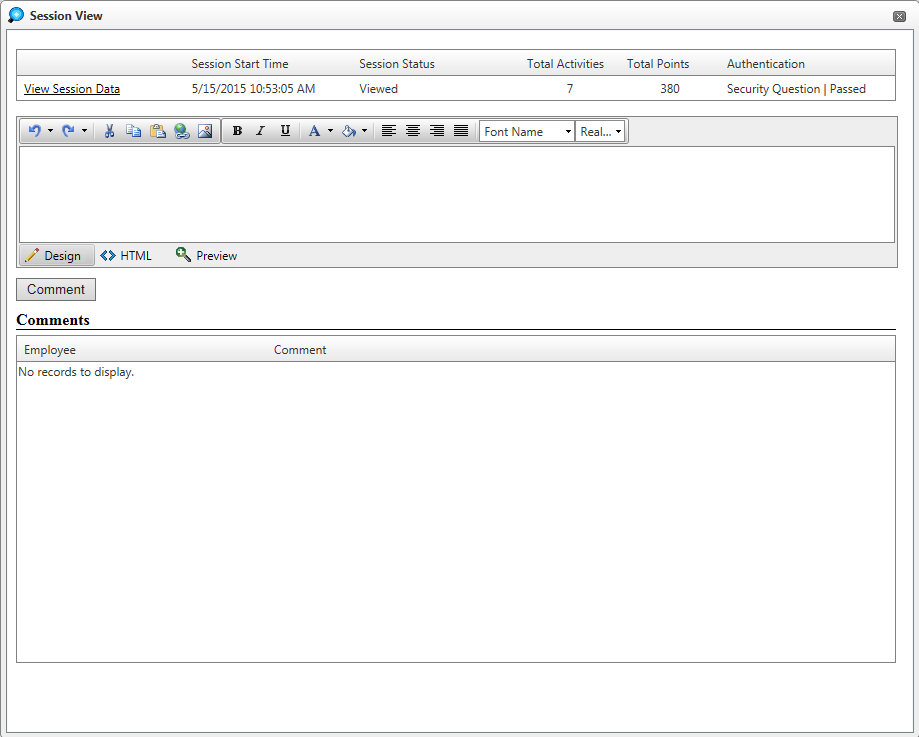919x737 pixels.
Task: Click inside the comment editor text area
Action: click(457, 194)
